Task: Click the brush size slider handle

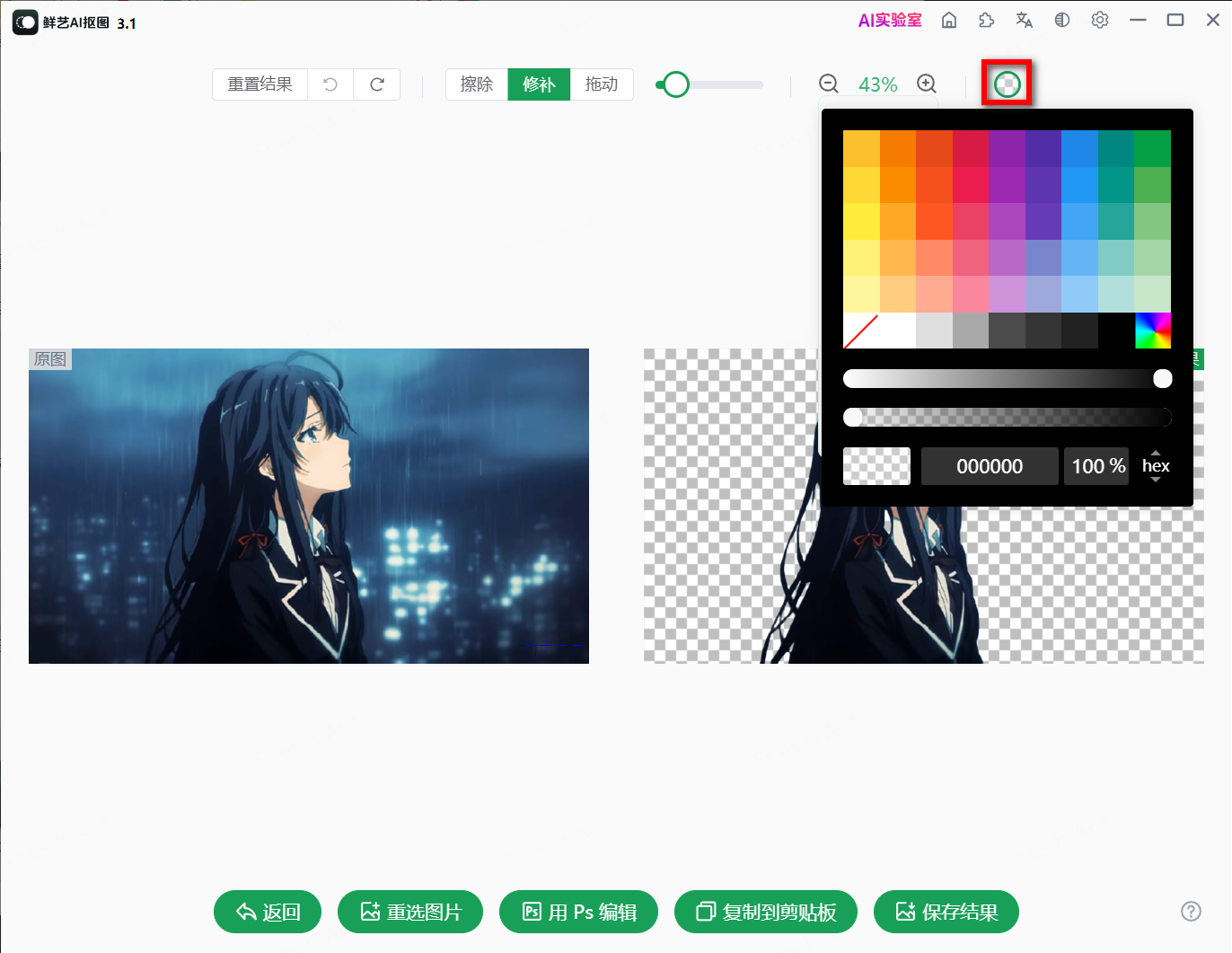Action: click(676, 84)
